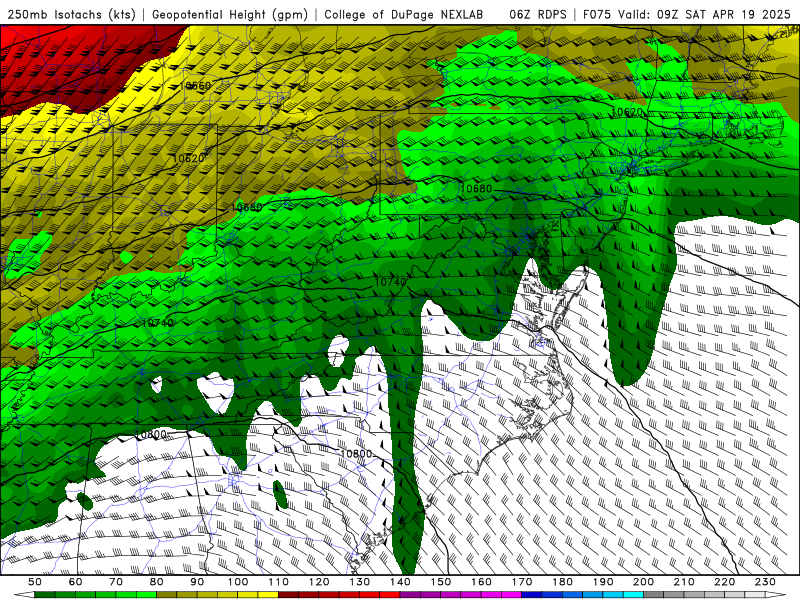Click the 'College of DuPage NEXLAB' text

pyautogui.click(x=404, y=14)
